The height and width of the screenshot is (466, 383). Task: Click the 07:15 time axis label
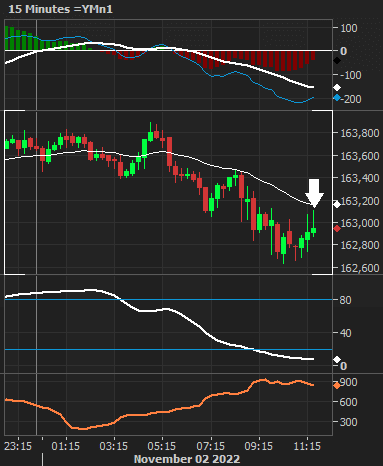click(x=211, y=446)
